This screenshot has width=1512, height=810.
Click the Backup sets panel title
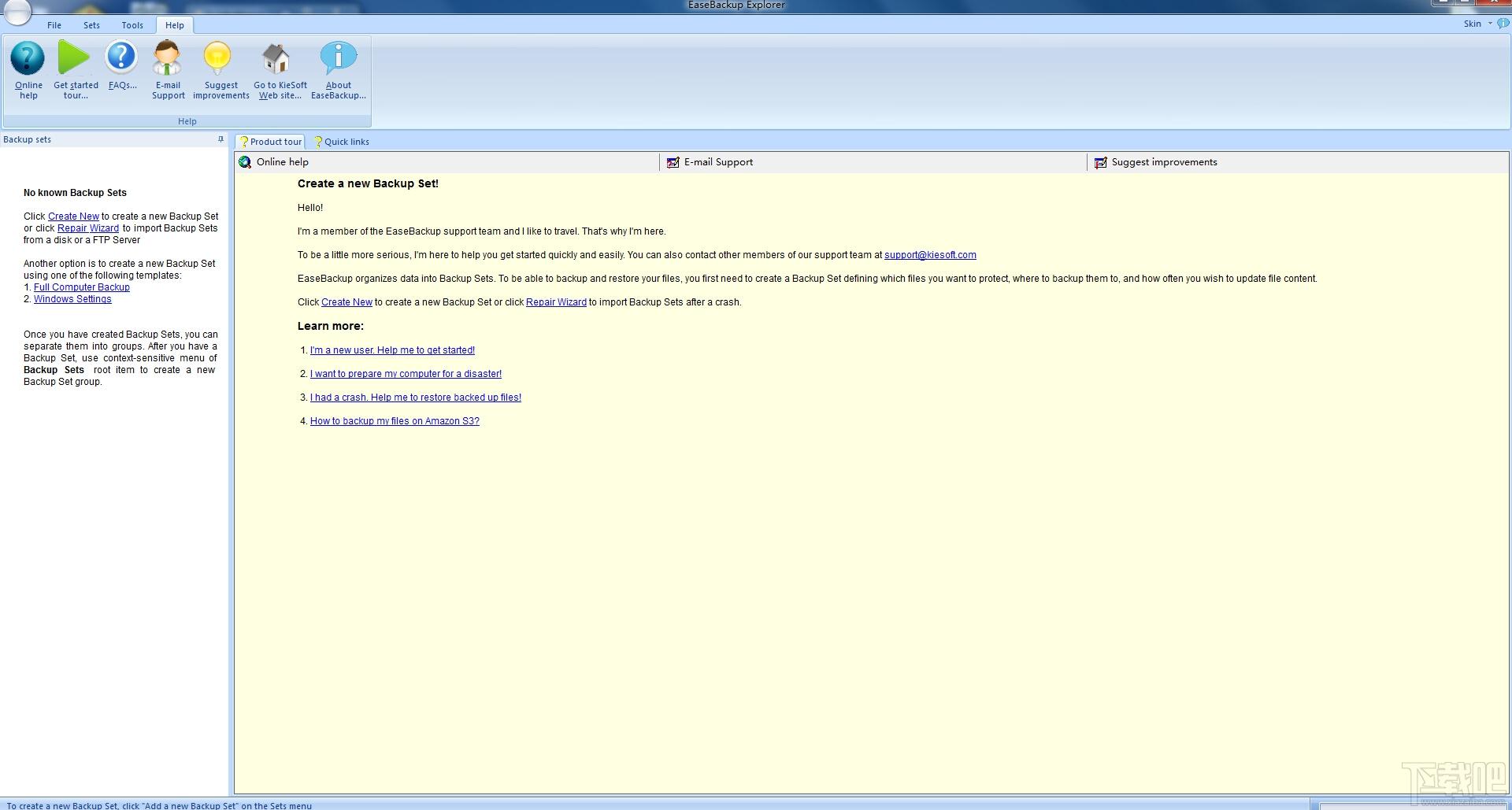(27, 139)
